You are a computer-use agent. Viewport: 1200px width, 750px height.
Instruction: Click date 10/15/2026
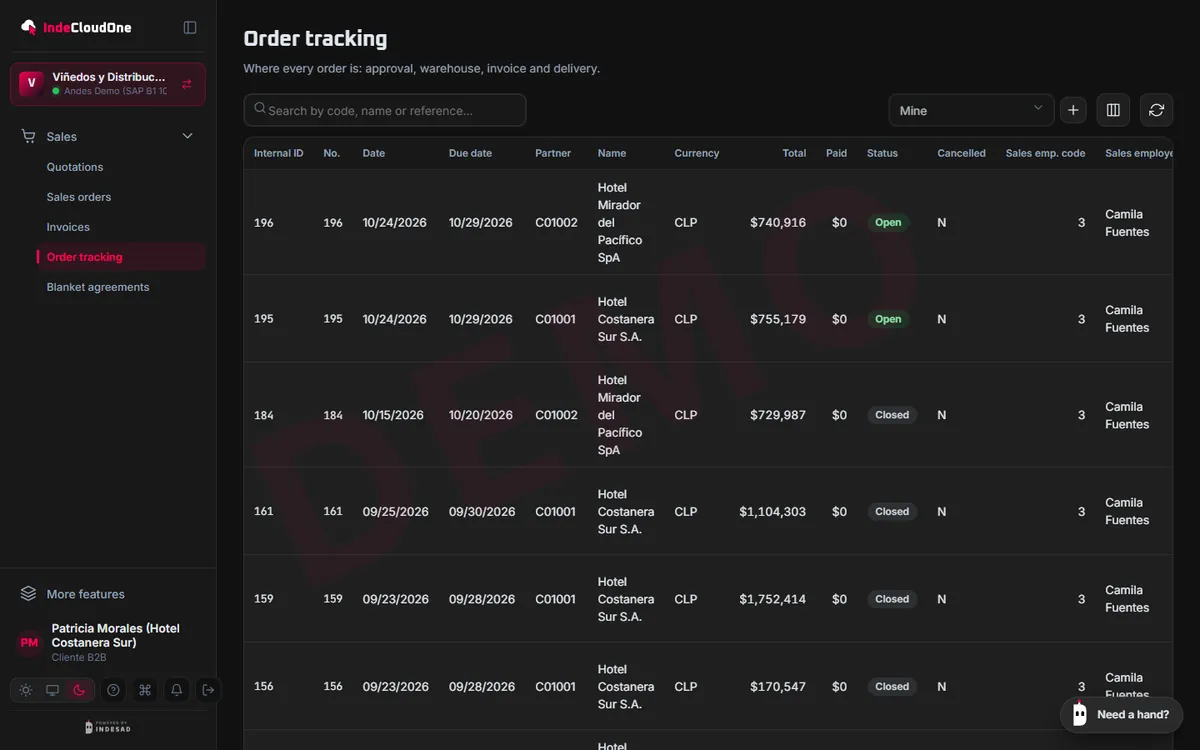point(393,415)
